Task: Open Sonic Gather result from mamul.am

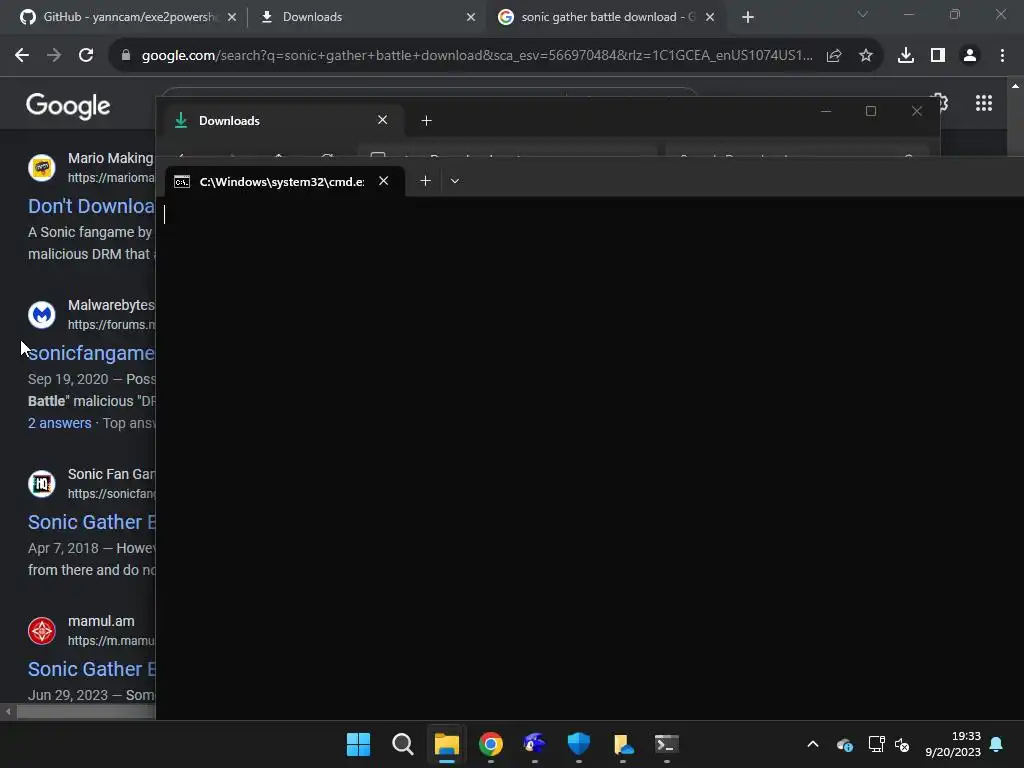Action: click(x=91, y=669)
